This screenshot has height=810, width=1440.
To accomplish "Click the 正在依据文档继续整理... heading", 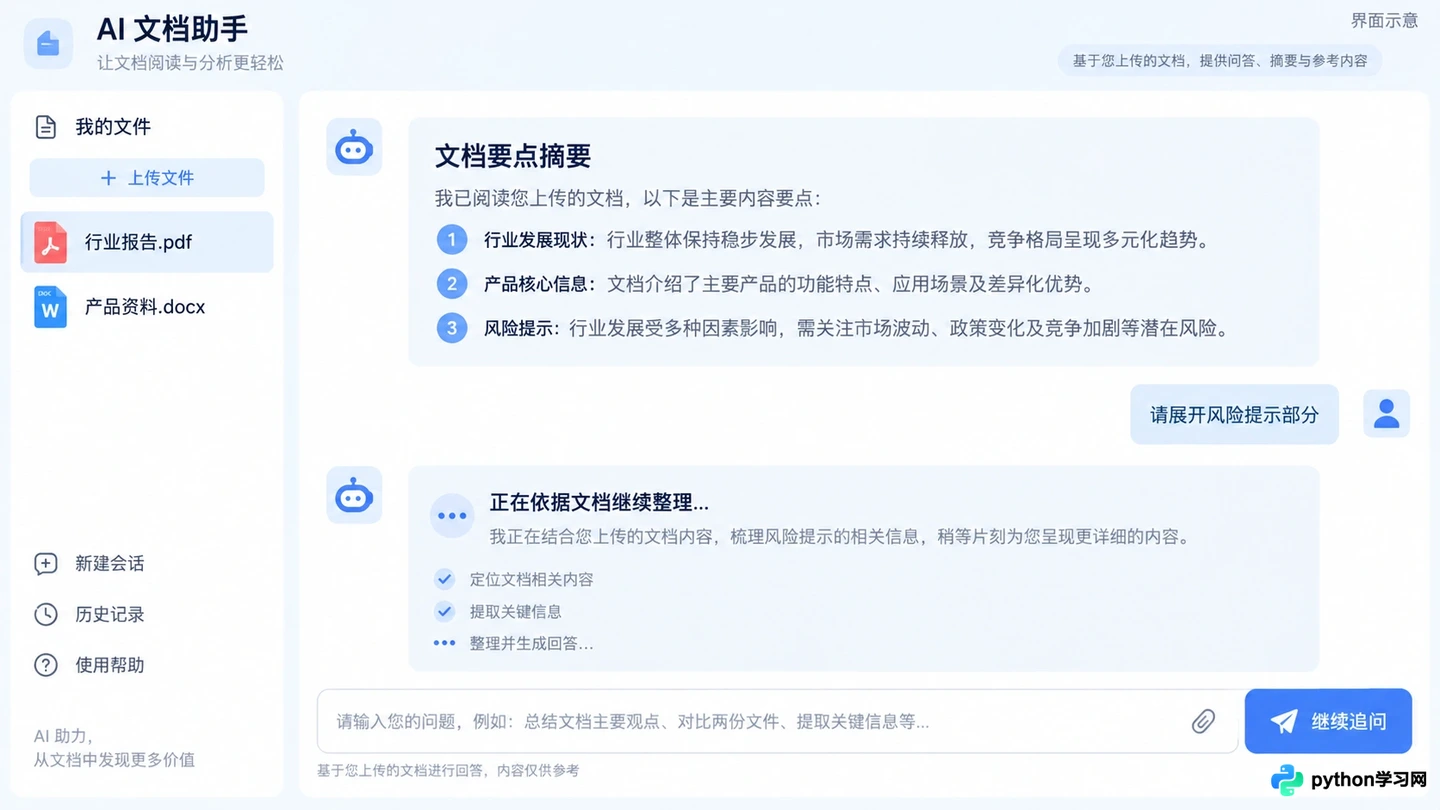I will 599,502.
